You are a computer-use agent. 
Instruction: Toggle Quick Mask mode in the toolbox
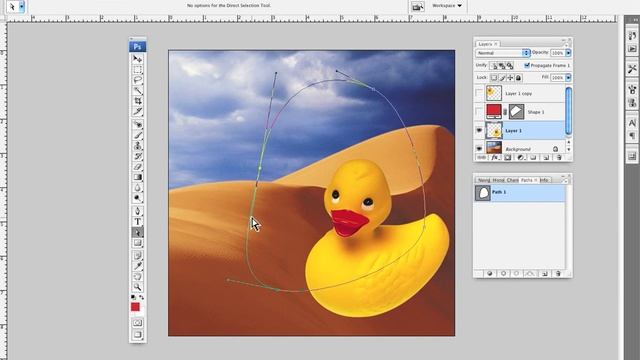tap(138, 323)
